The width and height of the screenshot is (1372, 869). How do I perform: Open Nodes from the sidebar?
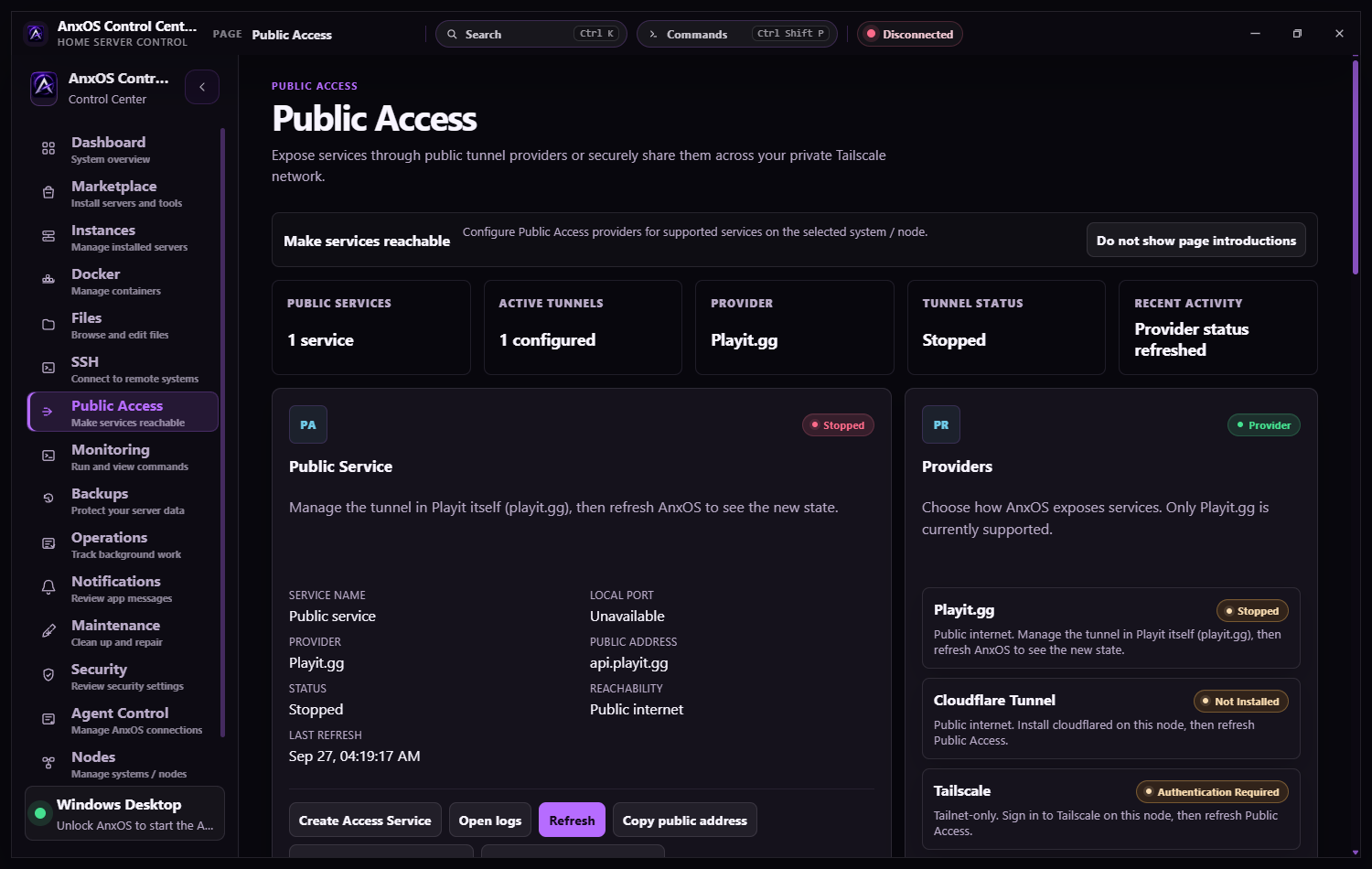tap(123, 764)
